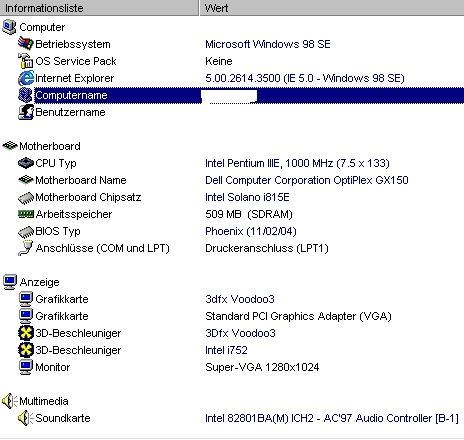
Task: Click Dell Computer Corporation OptiPlex GX150 value
Action: (307, 180)
